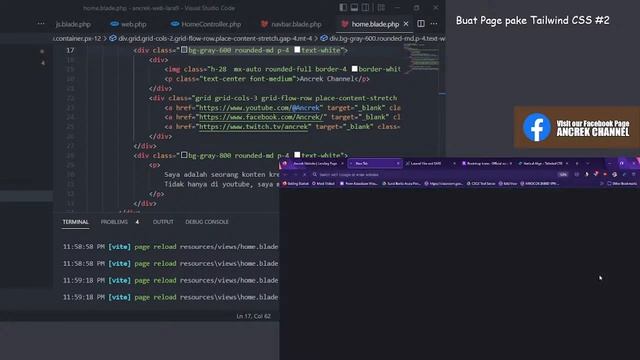
Task: Click 'Ancrek Channel' paragraph text in code
Action: (327, 79)
